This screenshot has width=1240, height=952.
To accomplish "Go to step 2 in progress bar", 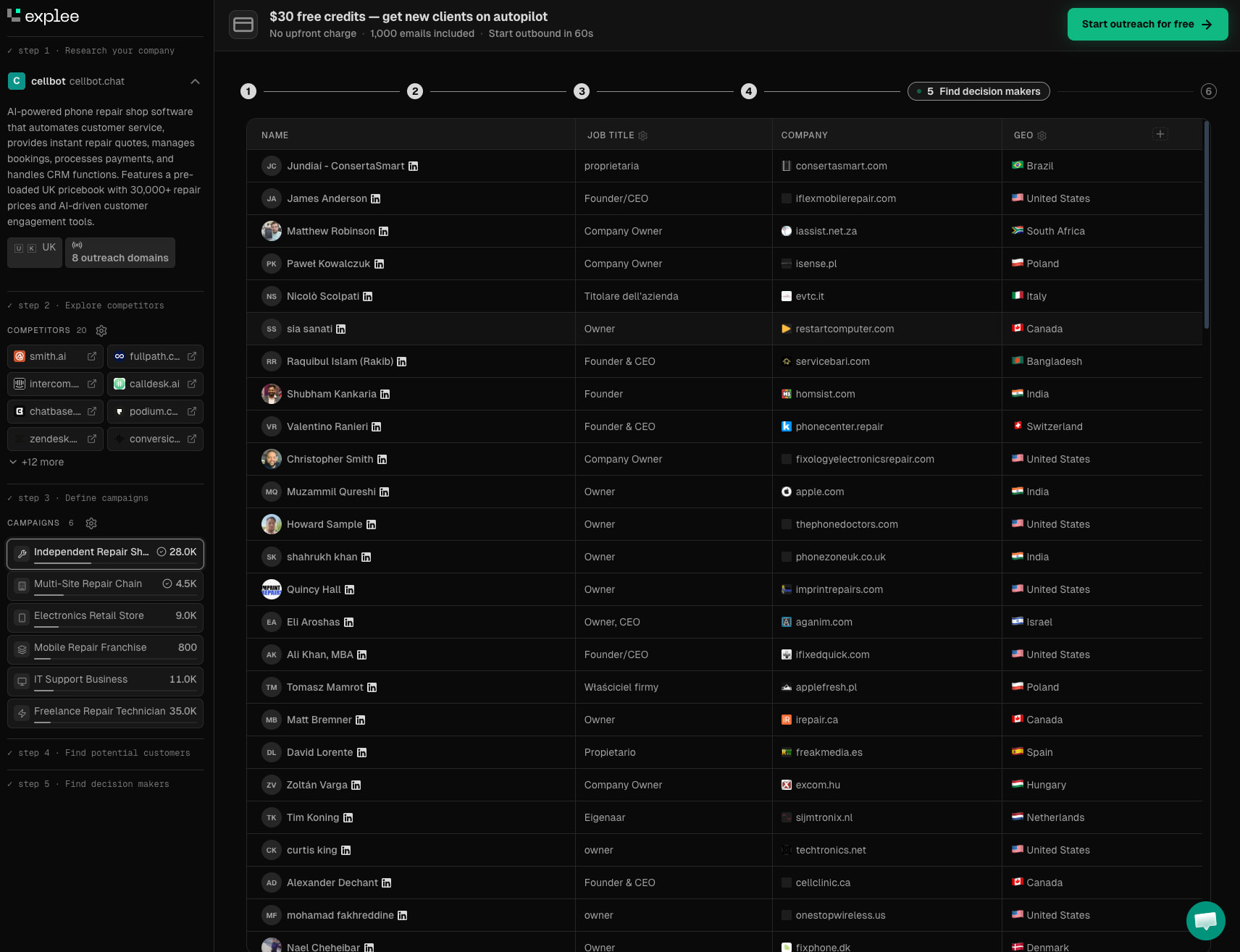I will [x=414, y=91].
